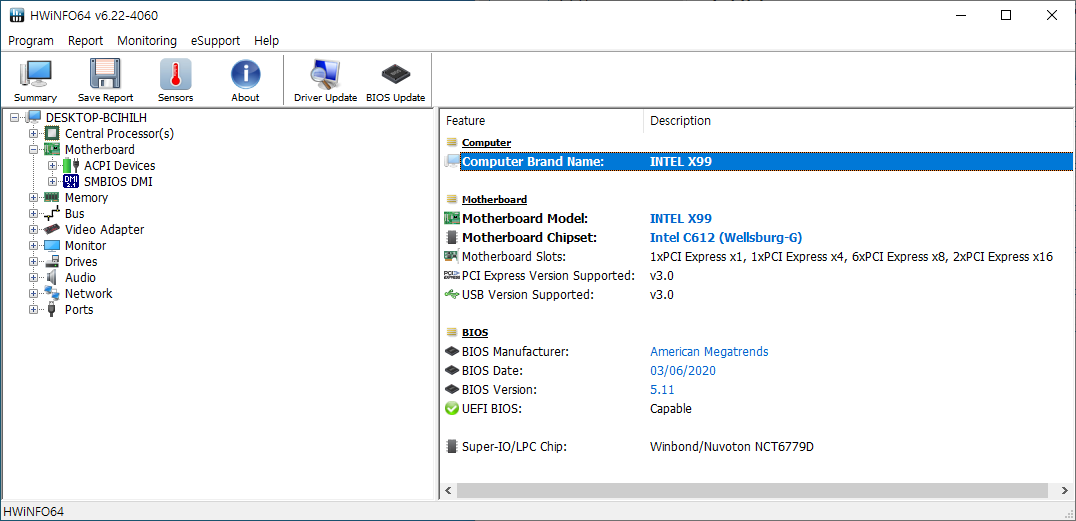
Task: Expand the Memory tree node
Action: tap(33, 198)
